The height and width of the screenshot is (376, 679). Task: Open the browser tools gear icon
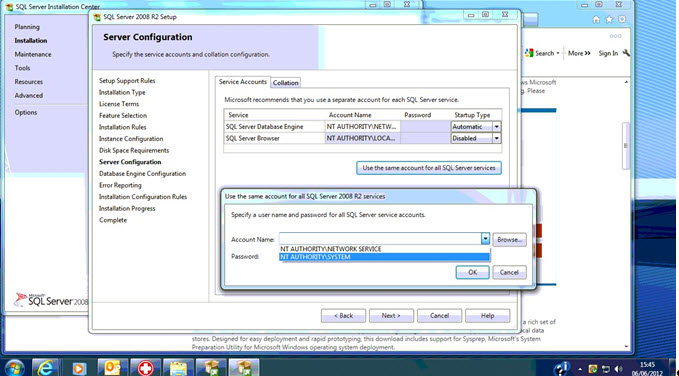[622, 19]
